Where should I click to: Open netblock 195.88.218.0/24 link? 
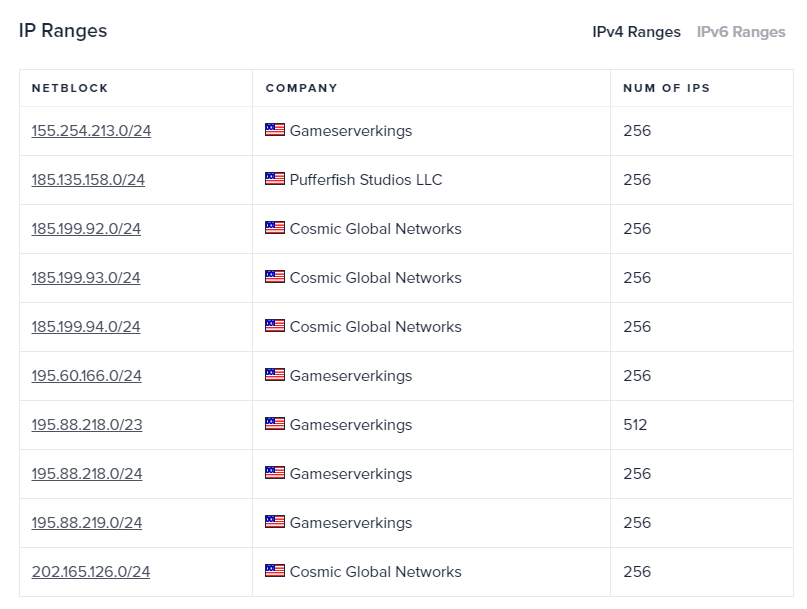[87, 474]
